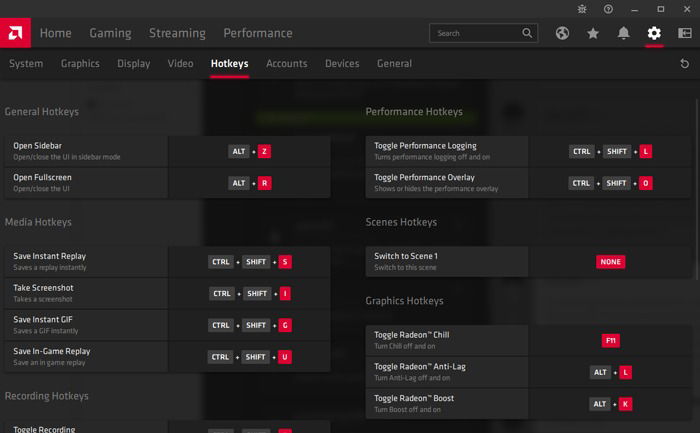
Task: Click the settings gear icon
Action: 654,33
